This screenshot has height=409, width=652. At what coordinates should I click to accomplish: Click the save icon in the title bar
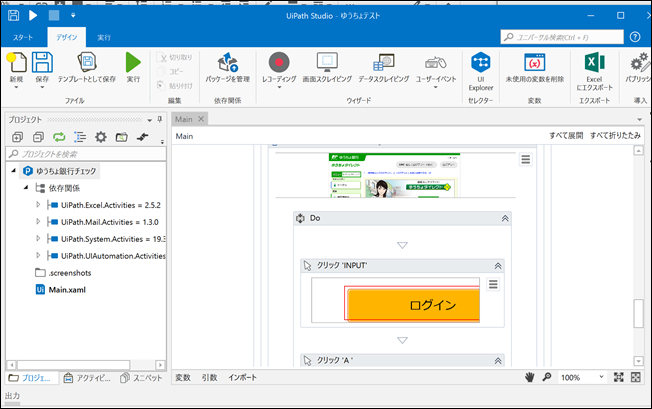[13, 15]
